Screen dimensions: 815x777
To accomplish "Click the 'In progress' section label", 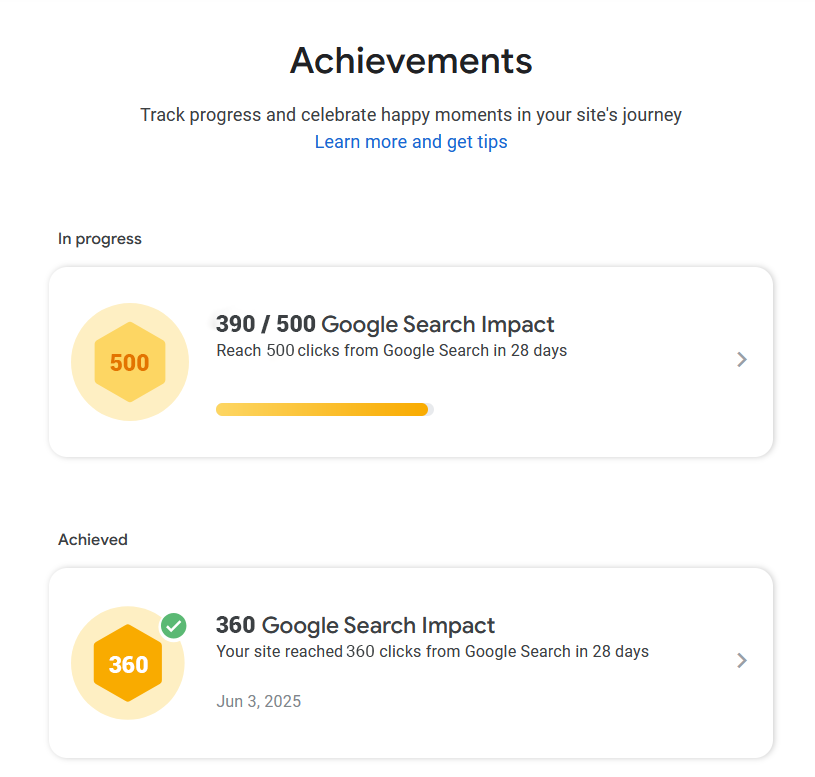I will pyautogui.click(x=100, y=239).
